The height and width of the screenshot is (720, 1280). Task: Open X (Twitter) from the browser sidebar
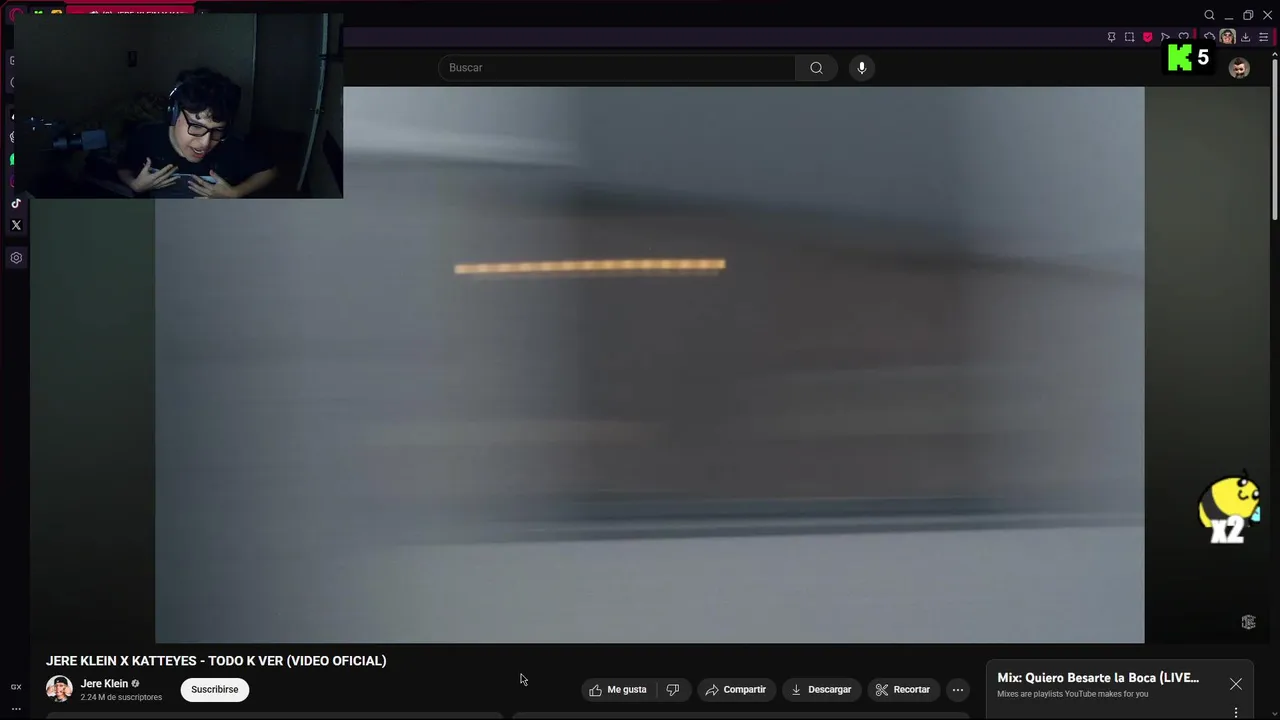pyautogui.click(x=16, y=225)
